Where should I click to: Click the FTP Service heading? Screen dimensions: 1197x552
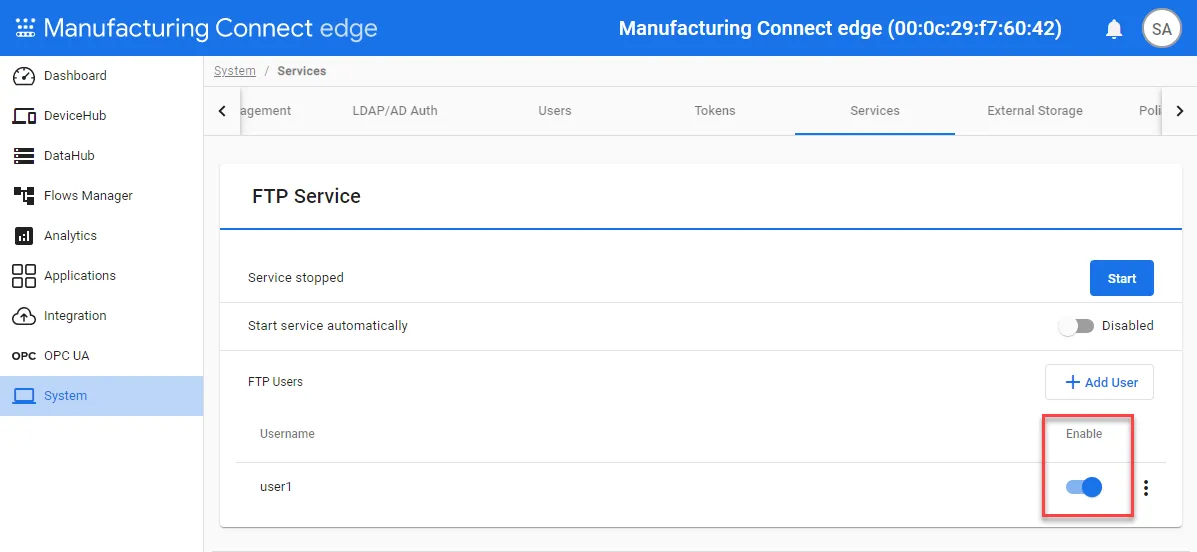(306, 196)
